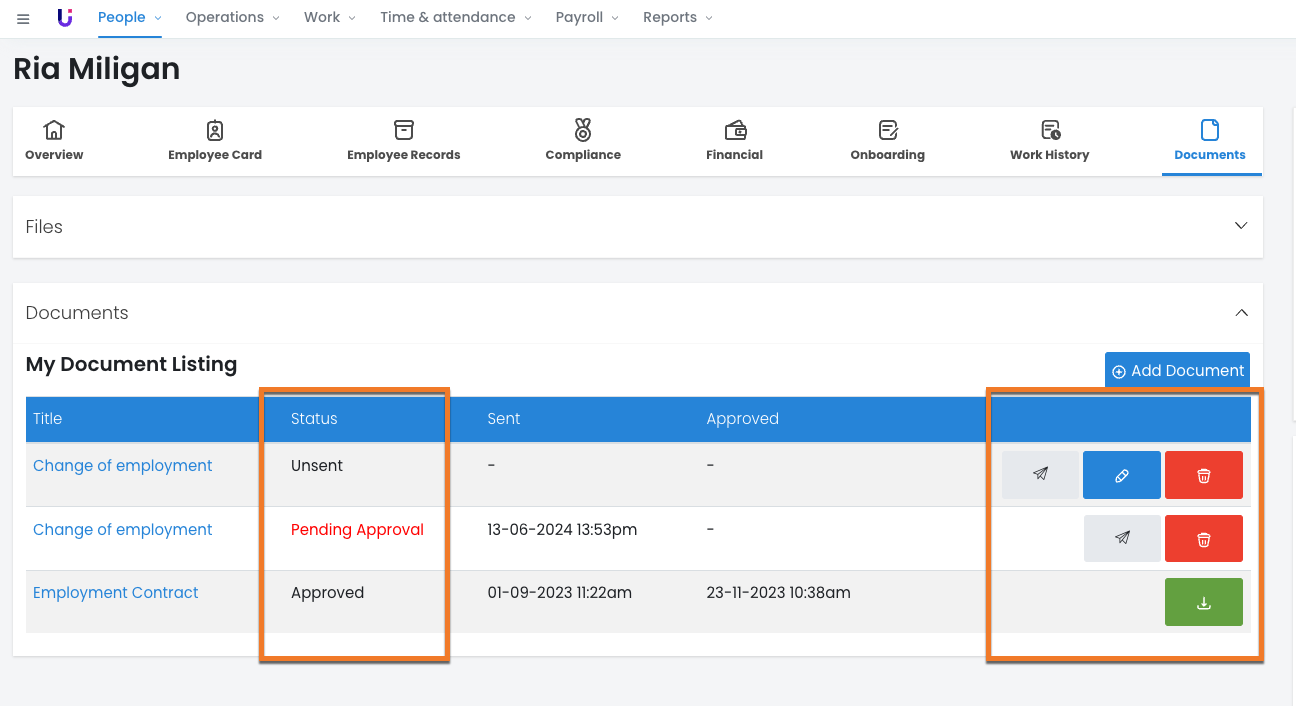The width and height of the screenshot is (1296, 706).
Task: Switch to the Employee Card tab
Action: (x=215, y=141)
